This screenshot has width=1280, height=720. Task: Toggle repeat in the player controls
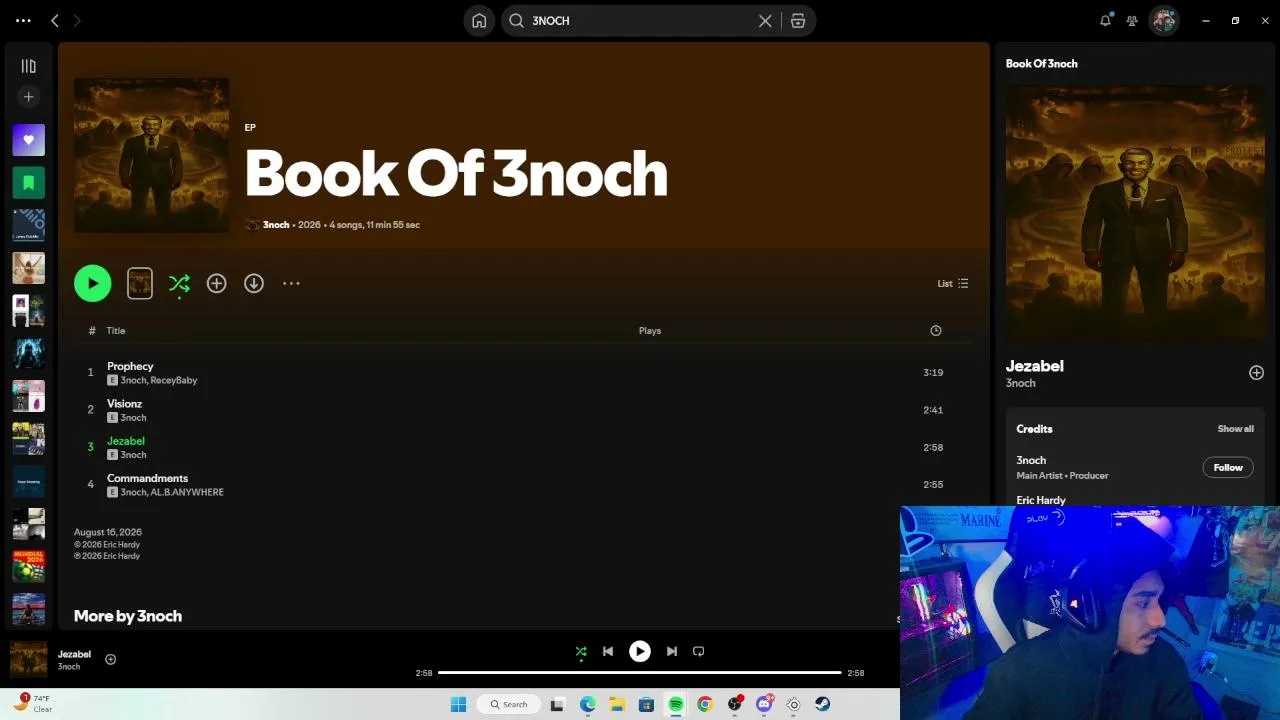[699, 652]
